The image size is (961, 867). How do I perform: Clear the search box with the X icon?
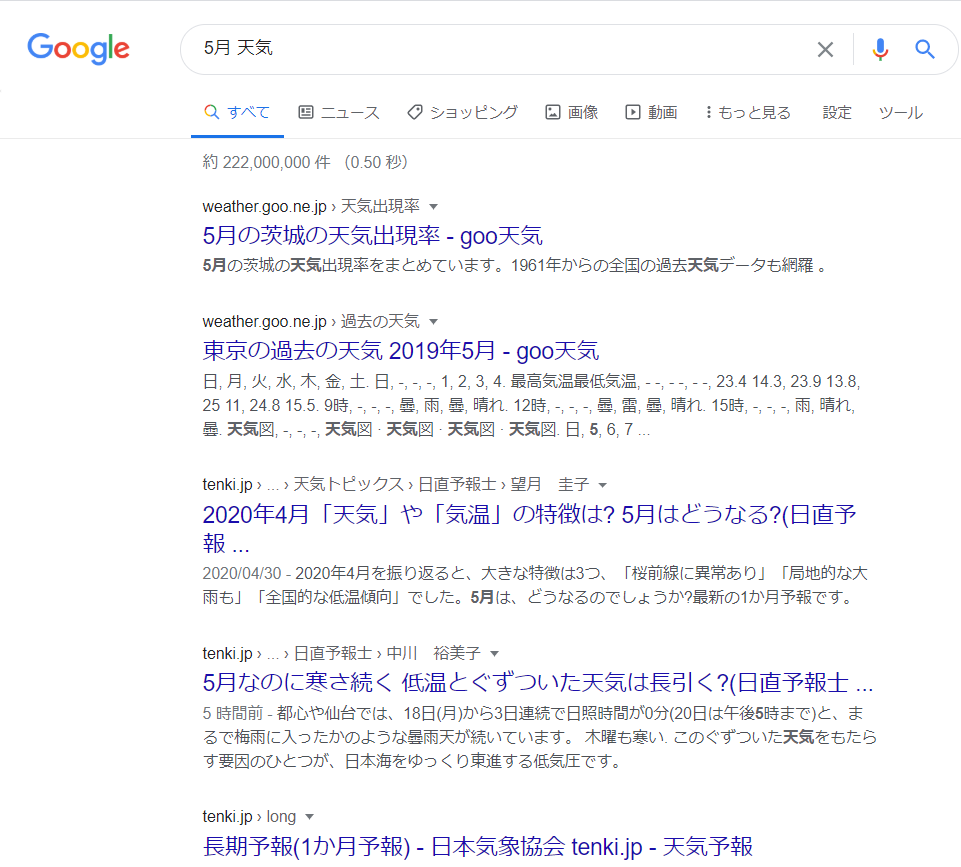[825, 50]
